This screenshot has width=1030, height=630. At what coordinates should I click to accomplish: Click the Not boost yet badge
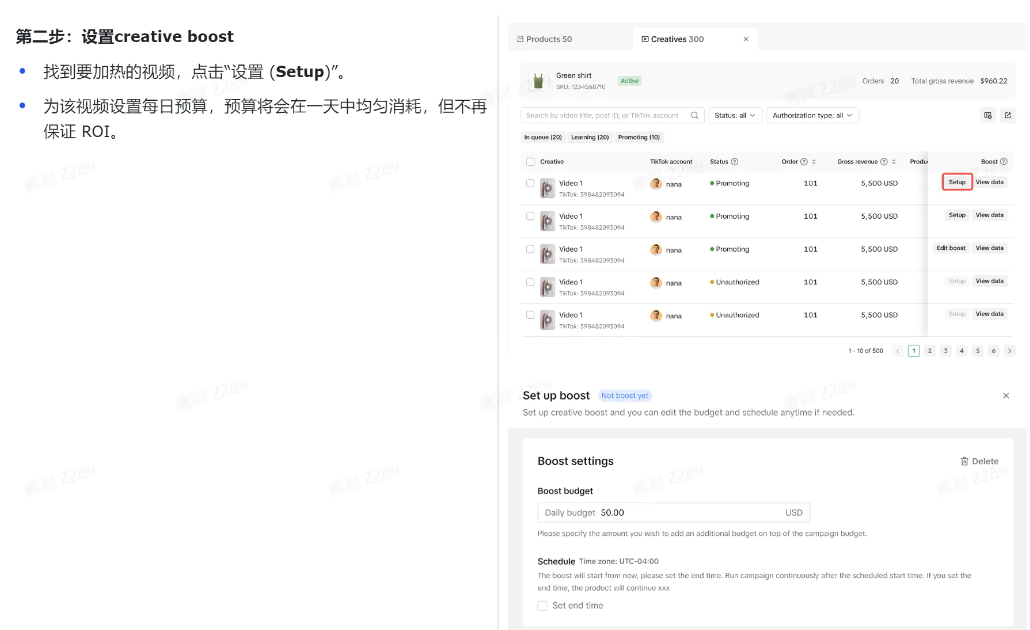625,395
